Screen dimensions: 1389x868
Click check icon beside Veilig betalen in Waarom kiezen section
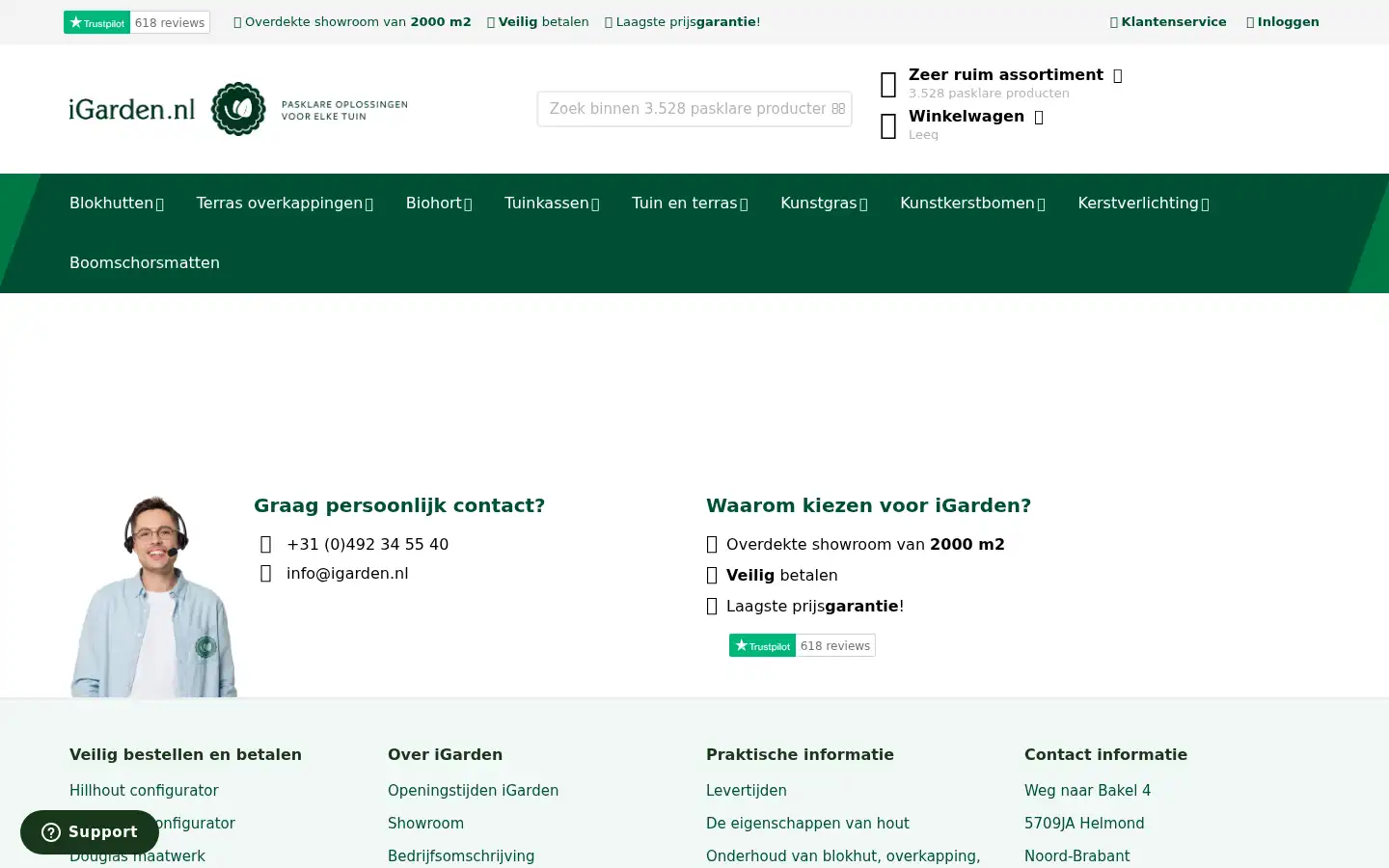(x=712, y=576)
